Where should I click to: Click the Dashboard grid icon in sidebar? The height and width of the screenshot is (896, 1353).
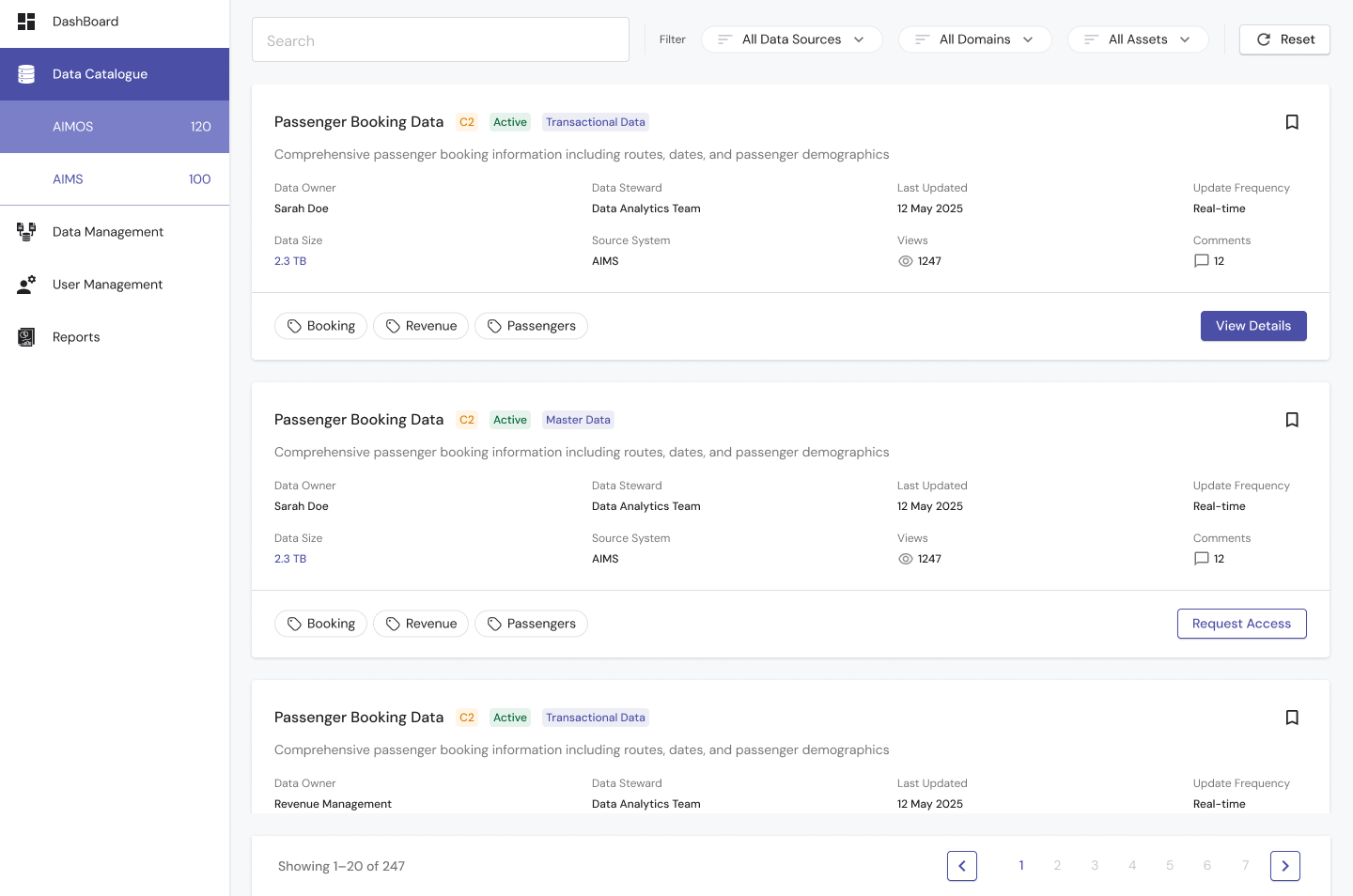tap(26, 22)
